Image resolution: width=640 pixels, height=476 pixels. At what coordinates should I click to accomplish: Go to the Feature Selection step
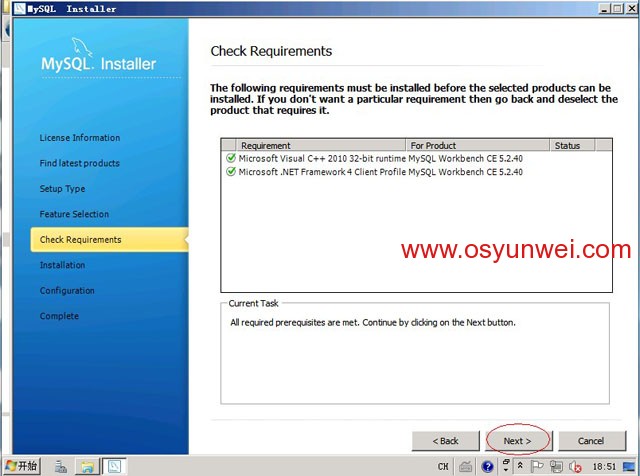[74, 214]
